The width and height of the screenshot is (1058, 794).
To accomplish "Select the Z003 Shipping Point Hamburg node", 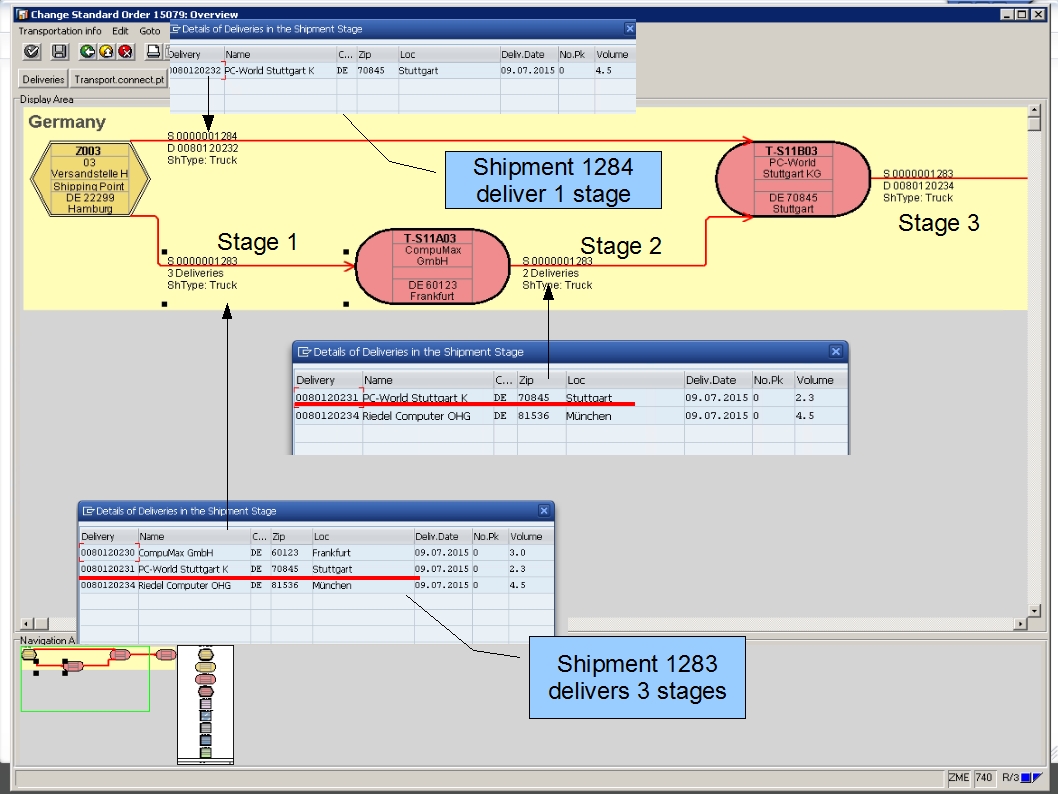I will click(x=89, y=178).
